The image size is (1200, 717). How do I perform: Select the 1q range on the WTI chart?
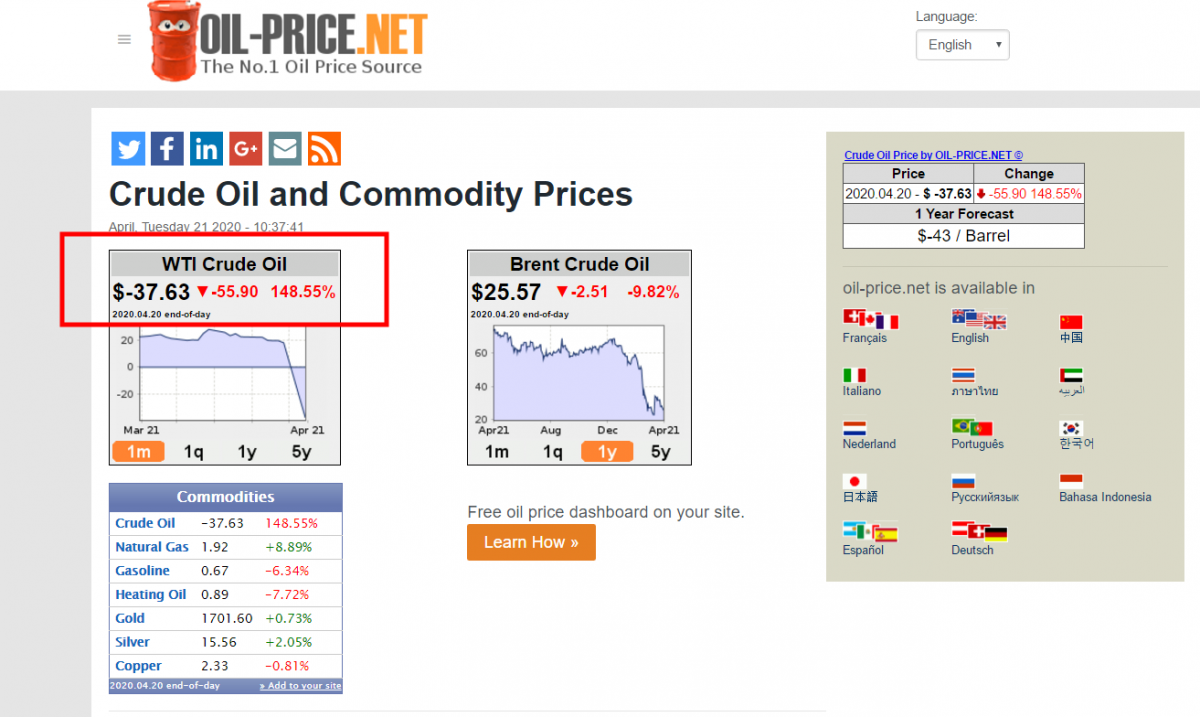(193, 452)
